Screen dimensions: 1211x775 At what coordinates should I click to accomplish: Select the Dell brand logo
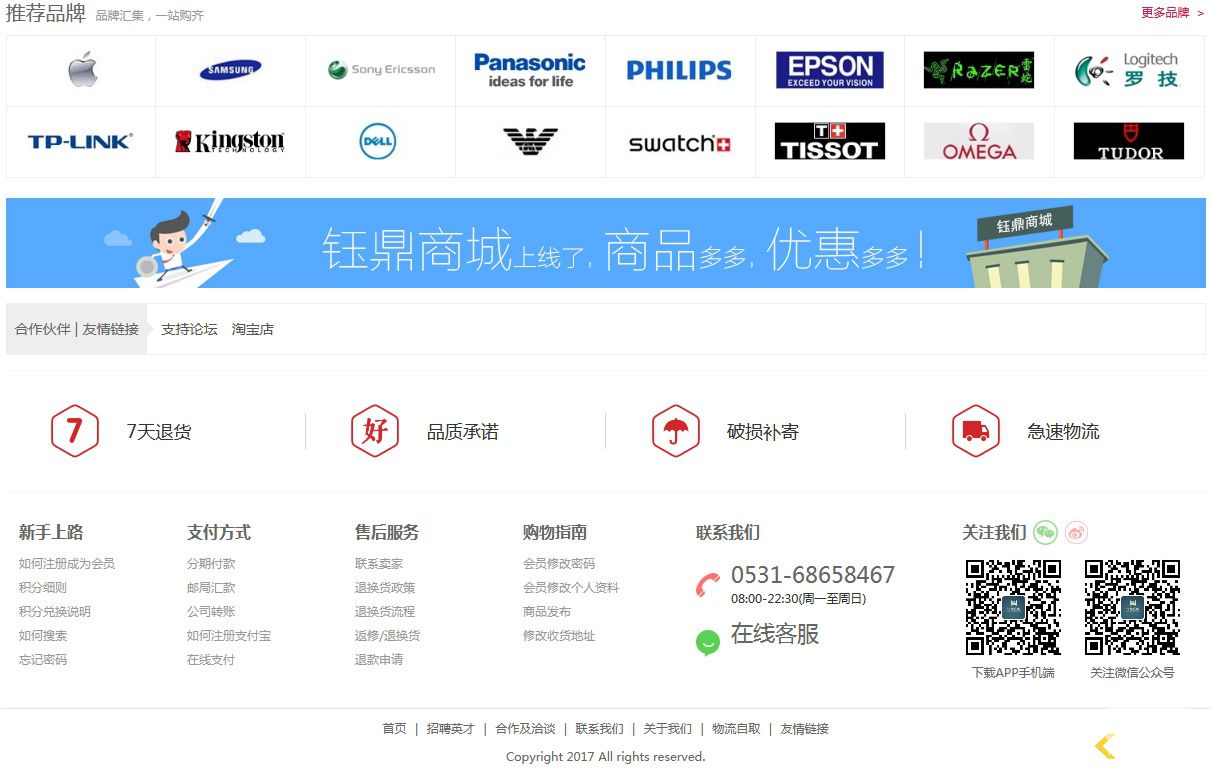(378, 142)
